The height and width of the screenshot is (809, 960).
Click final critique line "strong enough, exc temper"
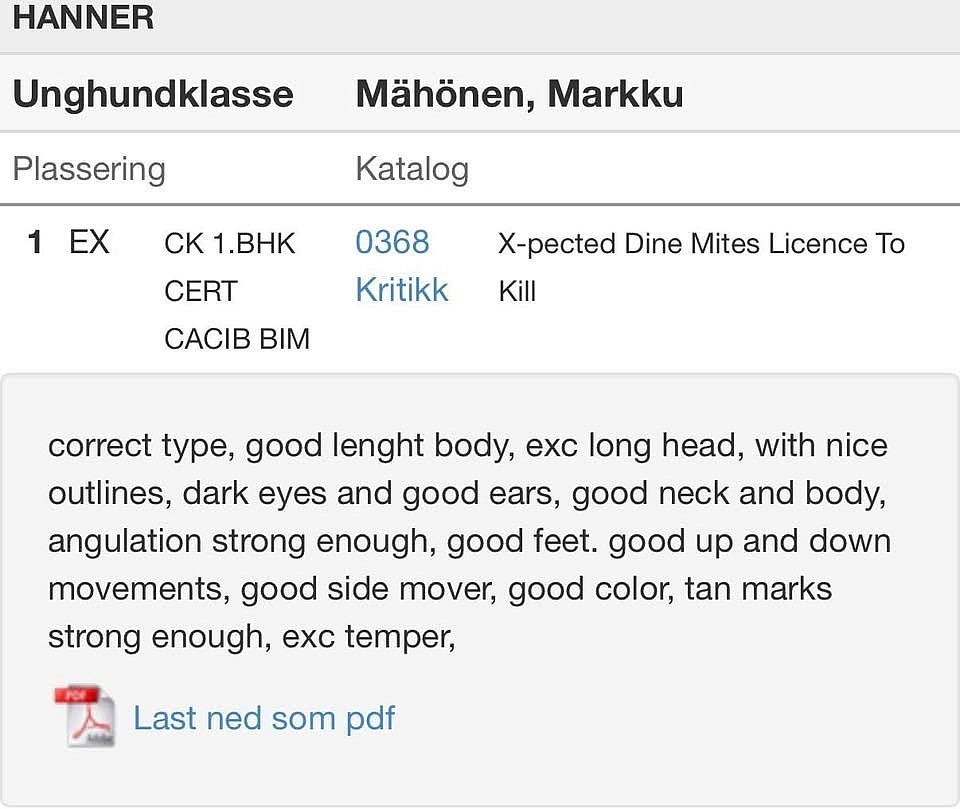pos(252,637)
